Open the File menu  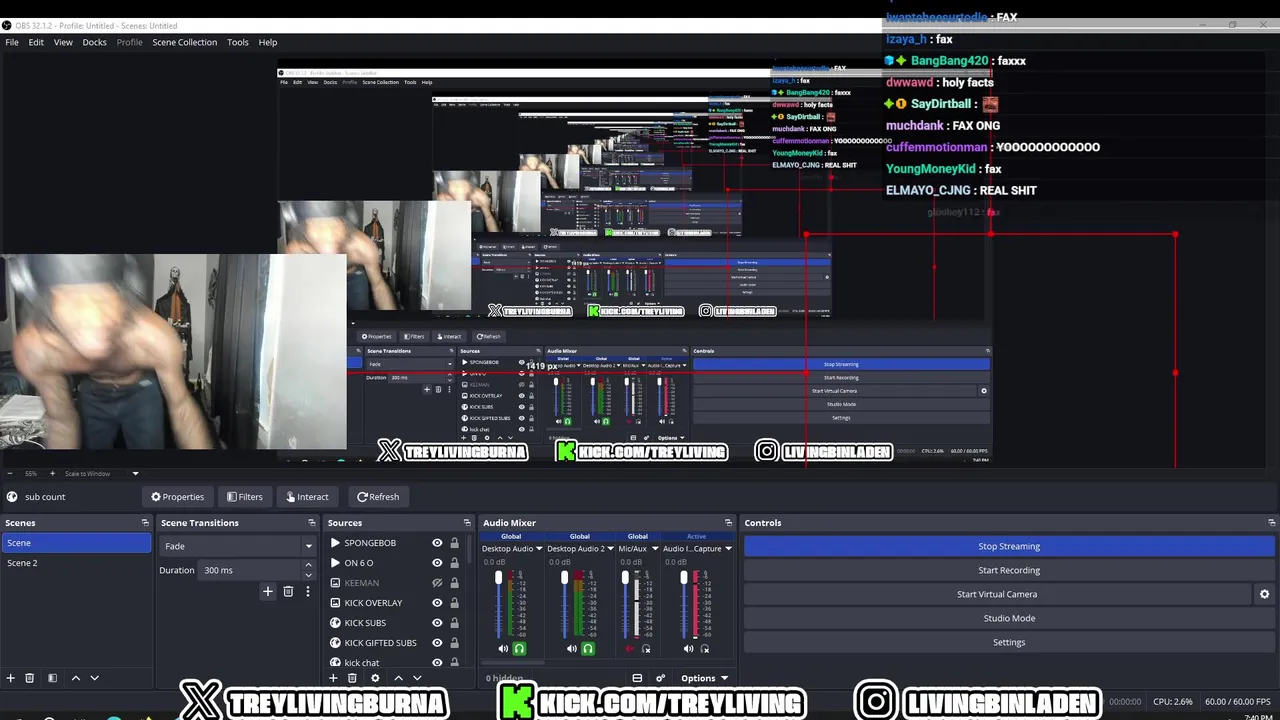tap(12, 42)
